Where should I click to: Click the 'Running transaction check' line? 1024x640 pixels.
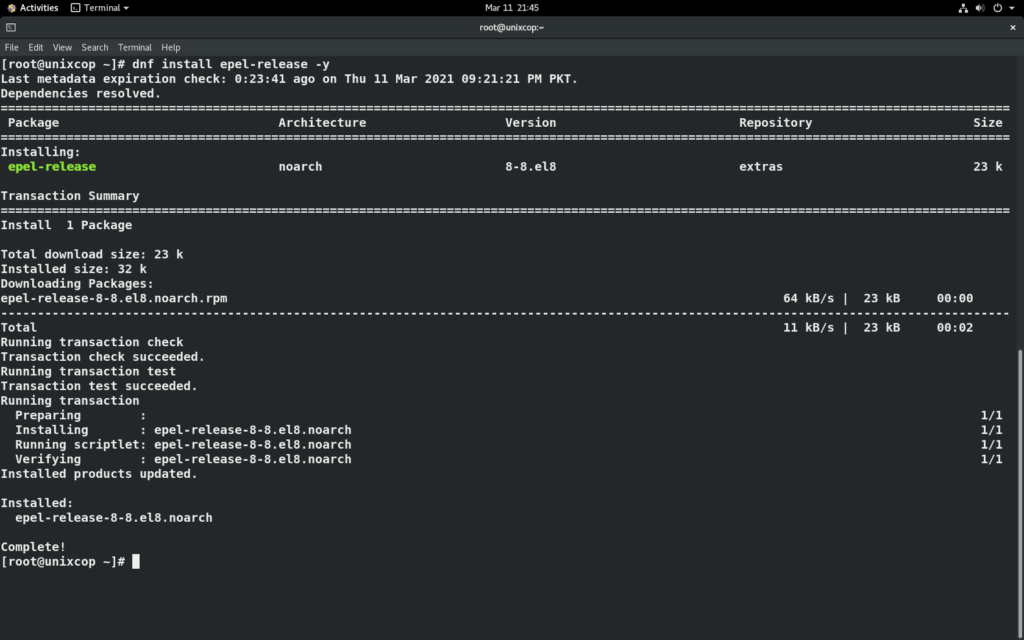(x=91, y=342)
